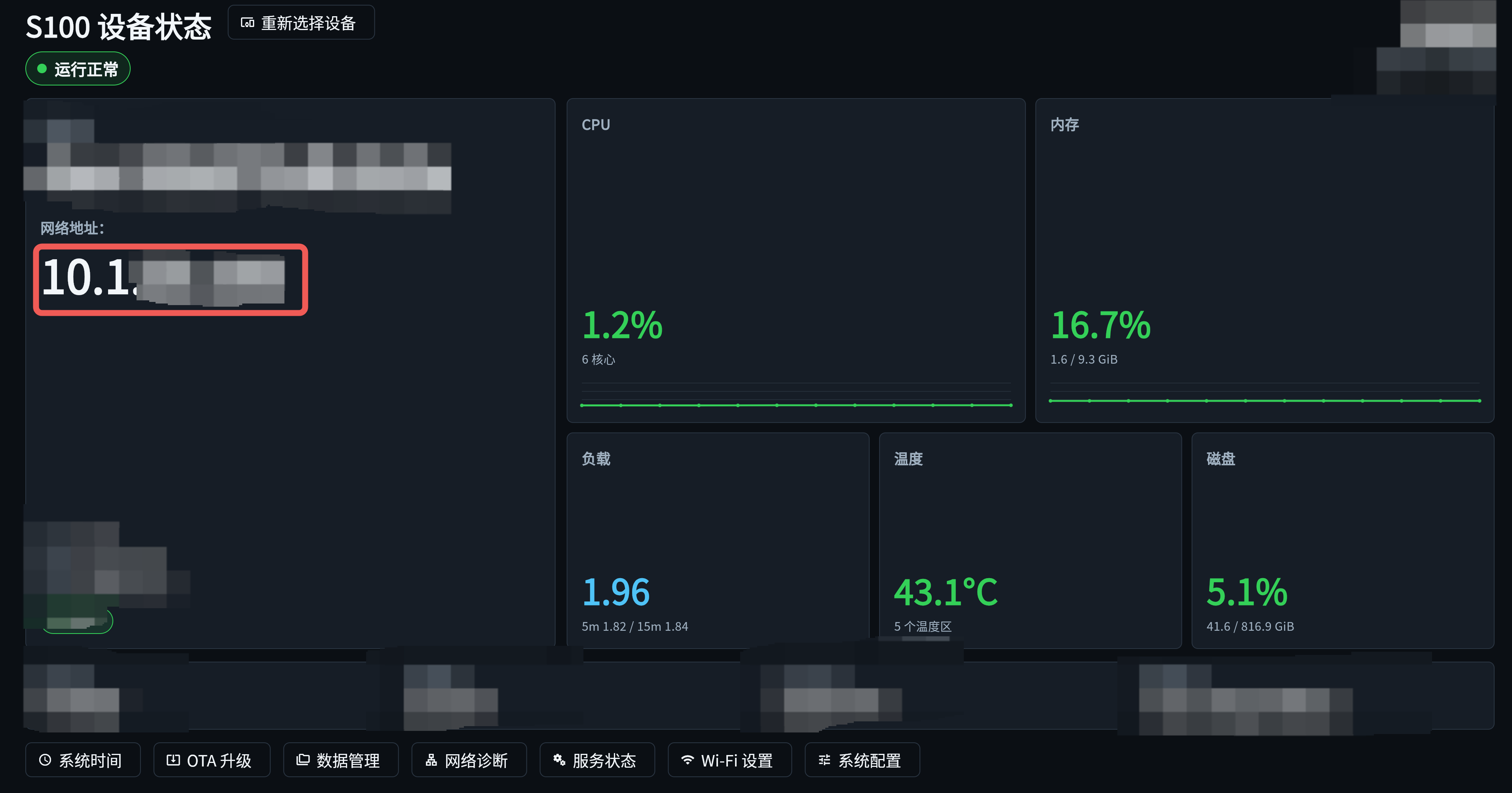Click the IP address starting with 10.1

pos(164,278)
